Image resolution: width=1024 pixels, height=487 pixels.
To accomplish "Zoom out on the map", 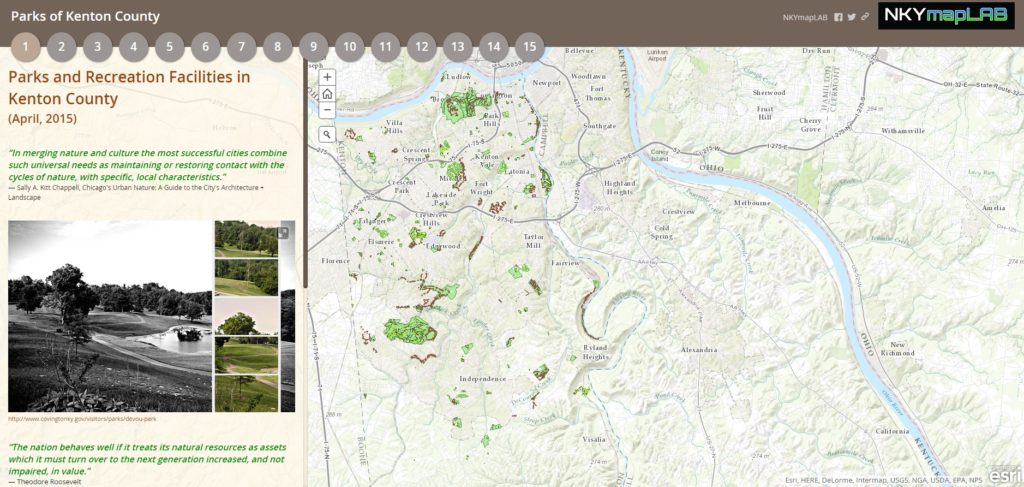I will click(x=327, y=110).
